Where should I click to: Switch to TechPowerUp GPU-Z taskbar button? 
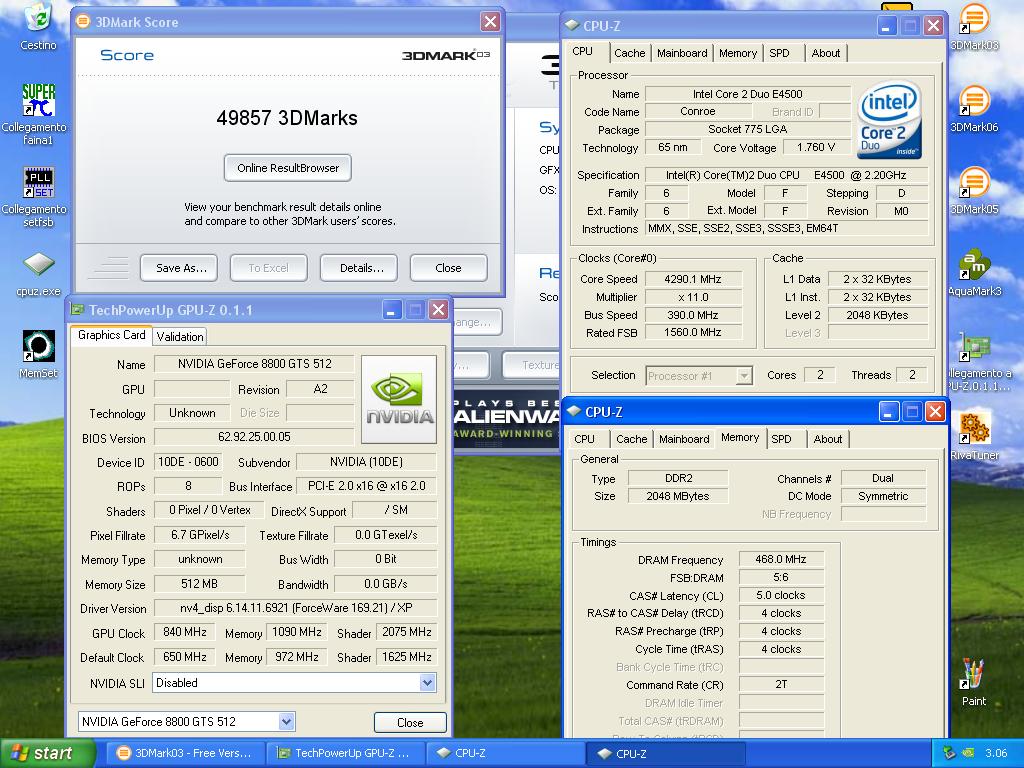345,753
